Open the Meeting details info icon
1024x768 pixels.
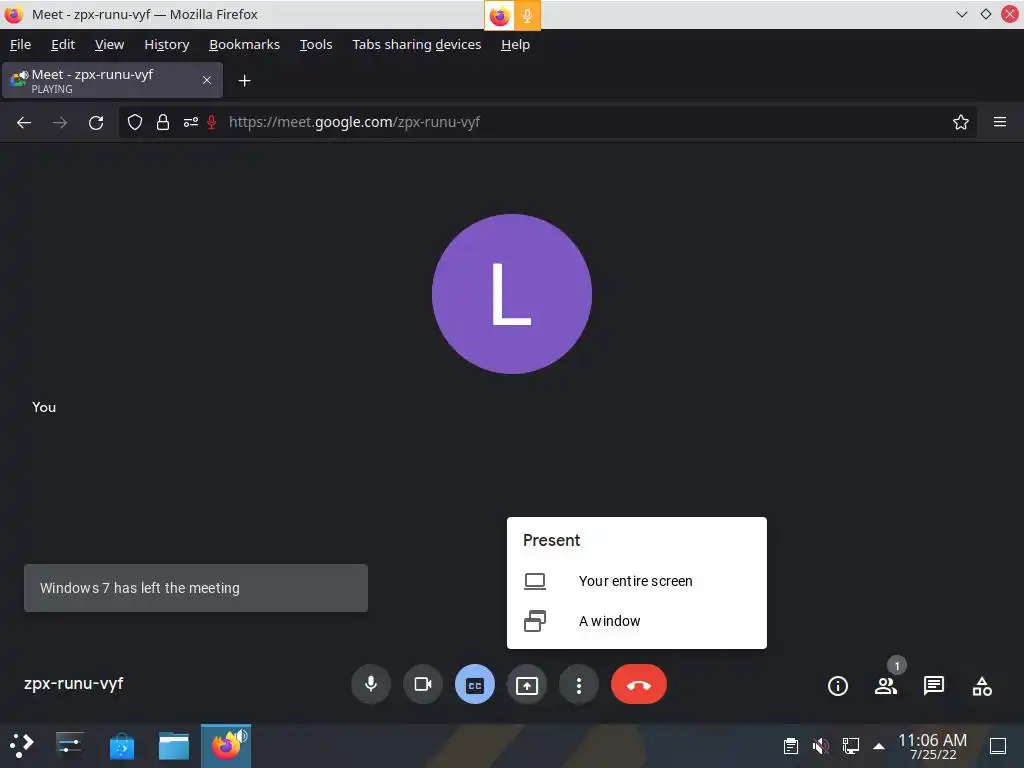(x=838, y=686)
